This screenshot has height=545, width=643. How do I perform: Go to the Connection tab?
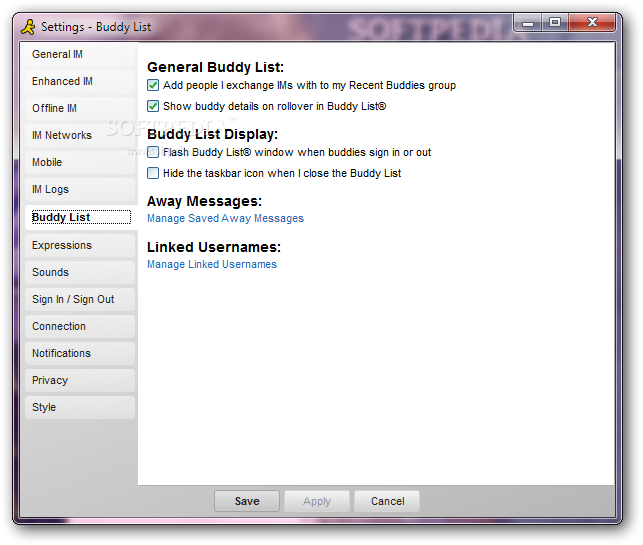pyautogui.click(x=80, y=326)
